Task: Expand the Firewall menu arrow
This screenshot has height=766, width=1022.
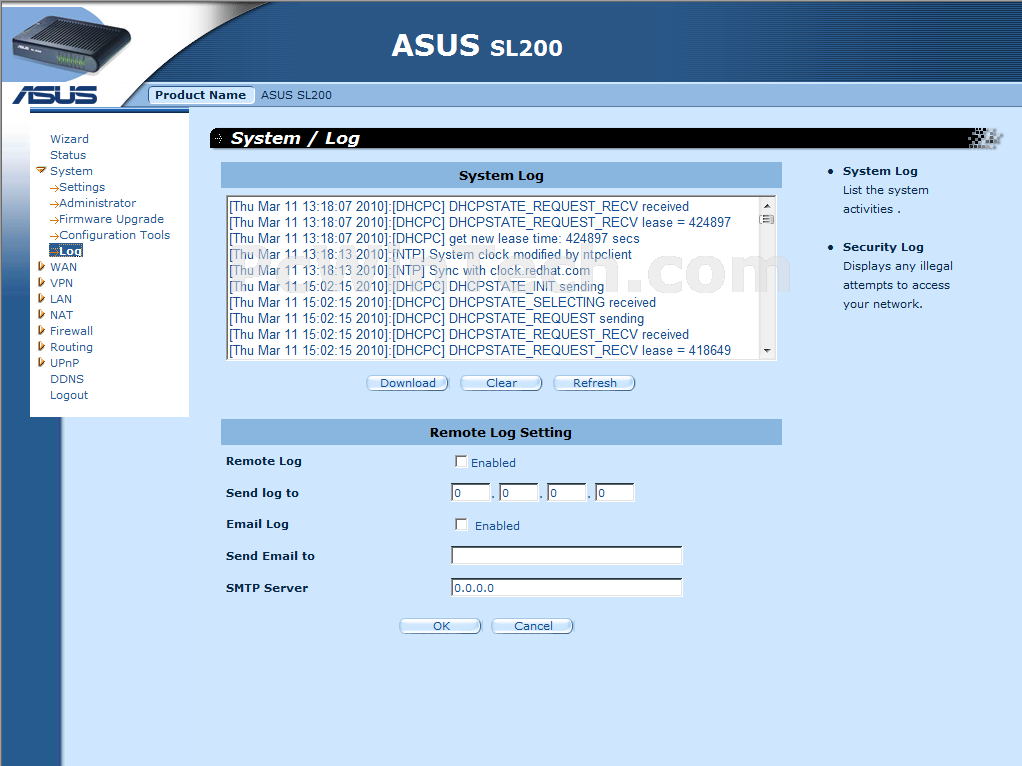Action: click(41, 331)
